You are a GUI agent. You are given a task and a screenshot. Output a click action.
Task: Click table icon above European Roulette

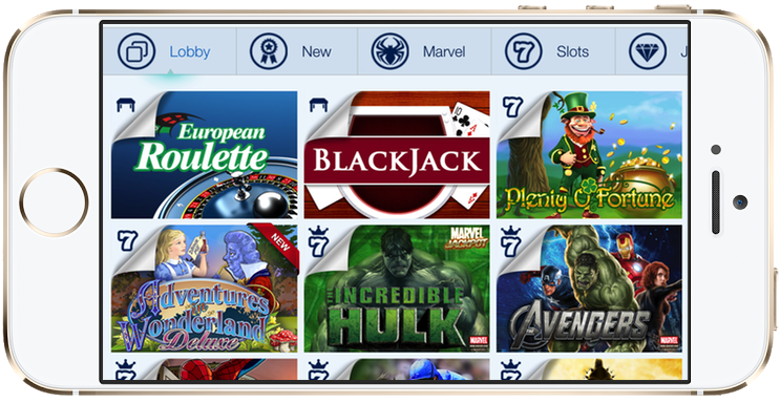[125, 105]
